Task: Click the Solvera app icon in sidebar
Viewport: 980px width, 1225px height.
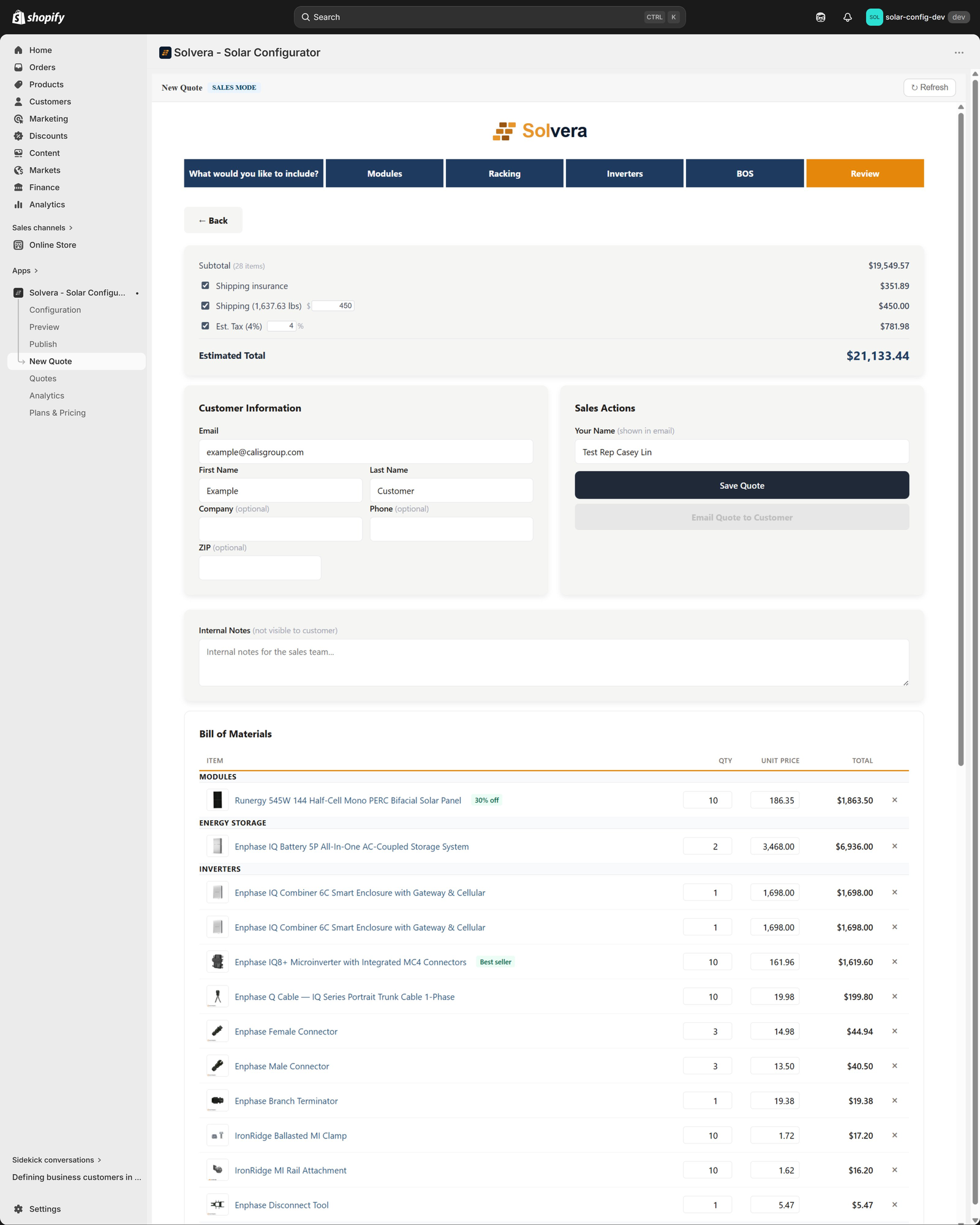Action: coord(18,293)
